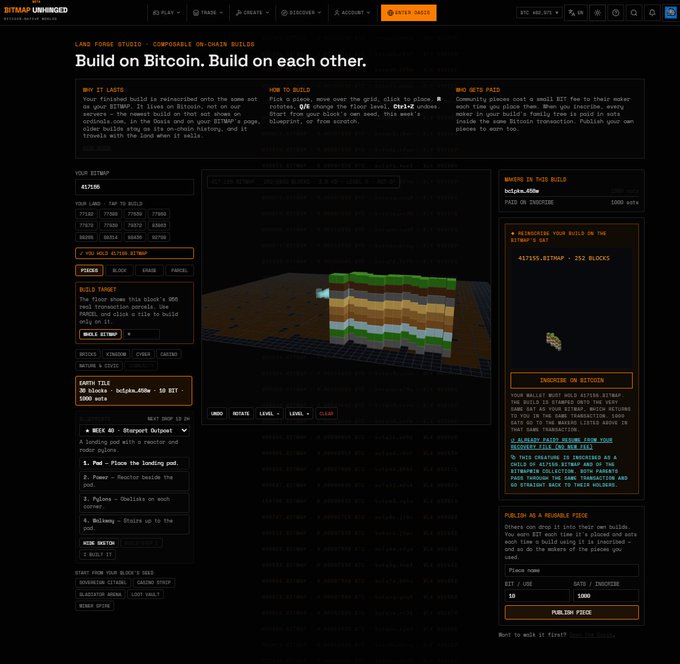The height and width of the screenshot is (664, 680).
Task: Toggle the light/dark theme sun icon
Action: point(597,13)
